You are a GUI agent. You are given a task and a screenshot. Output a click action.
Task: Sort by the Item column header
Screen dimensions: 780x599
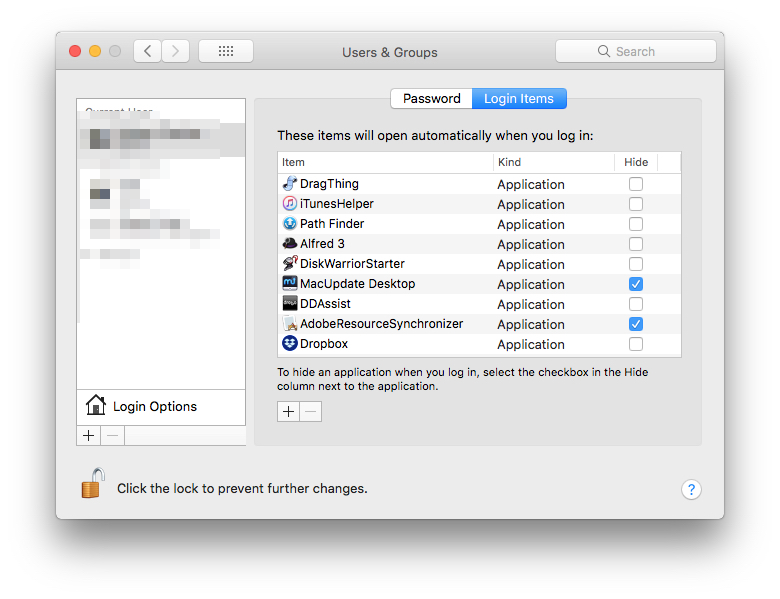pos(386,162)
